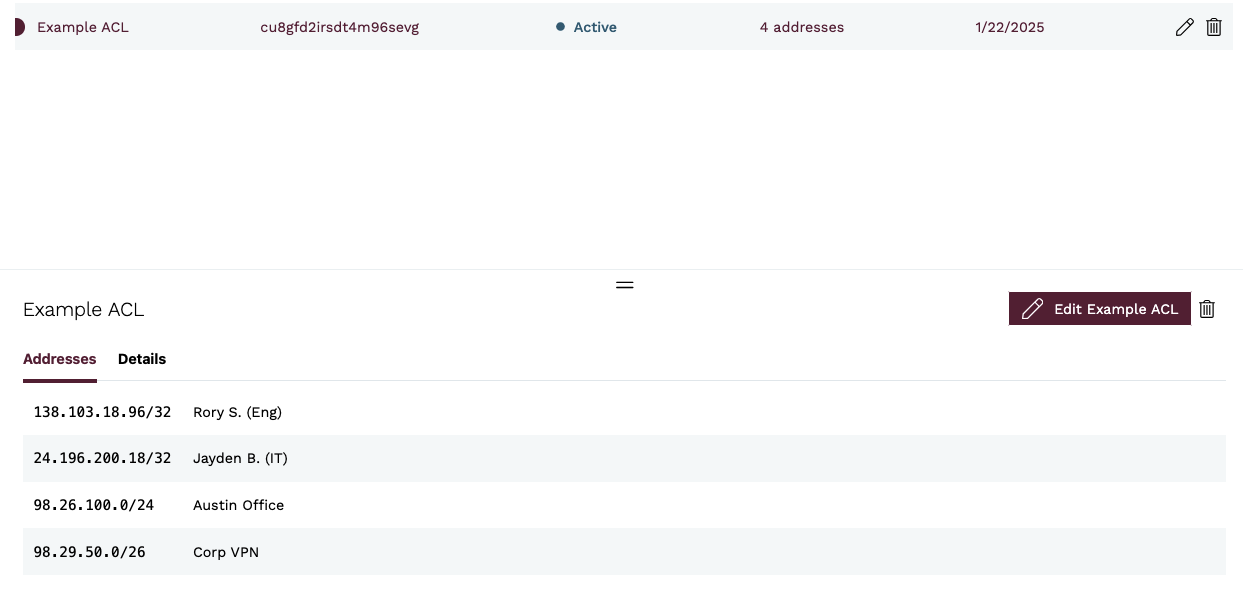Switch to the Details tab
This screenshot has height=596, width=1243.
click(x=142, y=359)
